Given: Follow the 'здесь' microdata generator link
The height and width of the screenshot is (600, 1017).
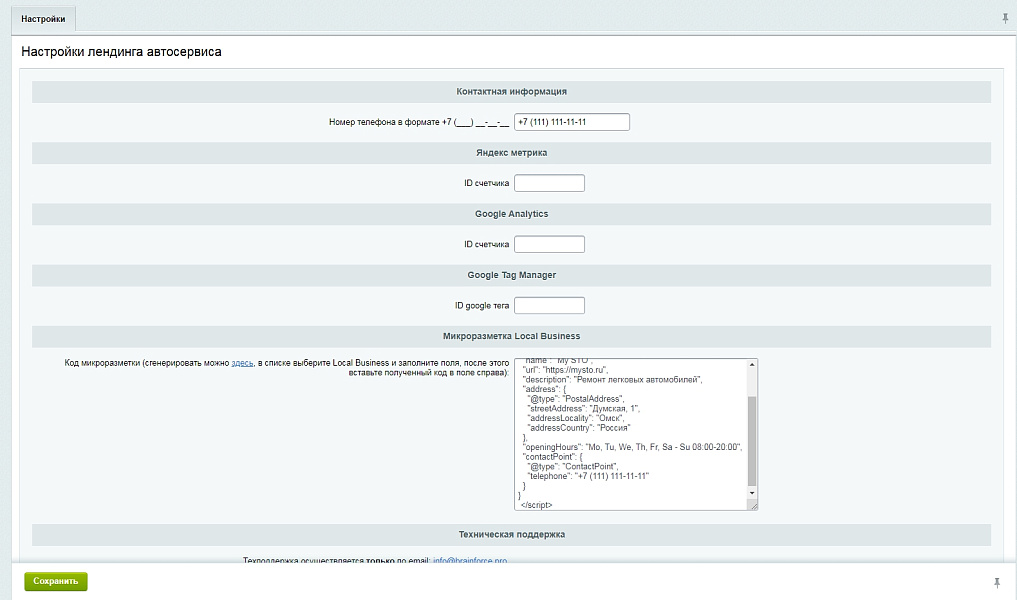Looking at the screenshot, I should coord(242,363).
